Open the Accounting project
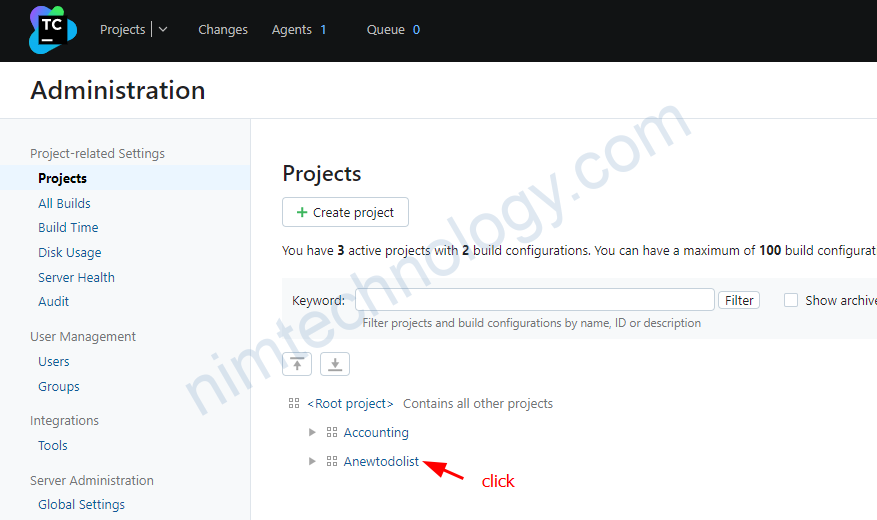Viewport: 877px width, 520px height. coord(376,432)
